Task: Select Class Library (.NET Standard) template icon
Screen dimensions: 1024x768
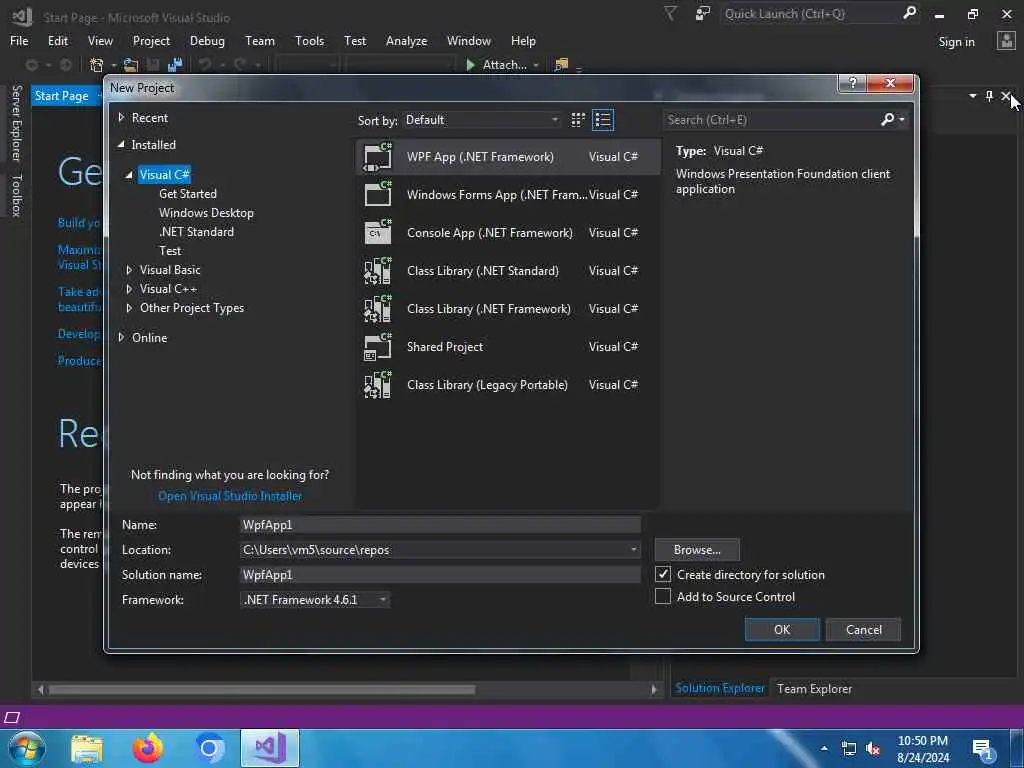Action: 377,270
